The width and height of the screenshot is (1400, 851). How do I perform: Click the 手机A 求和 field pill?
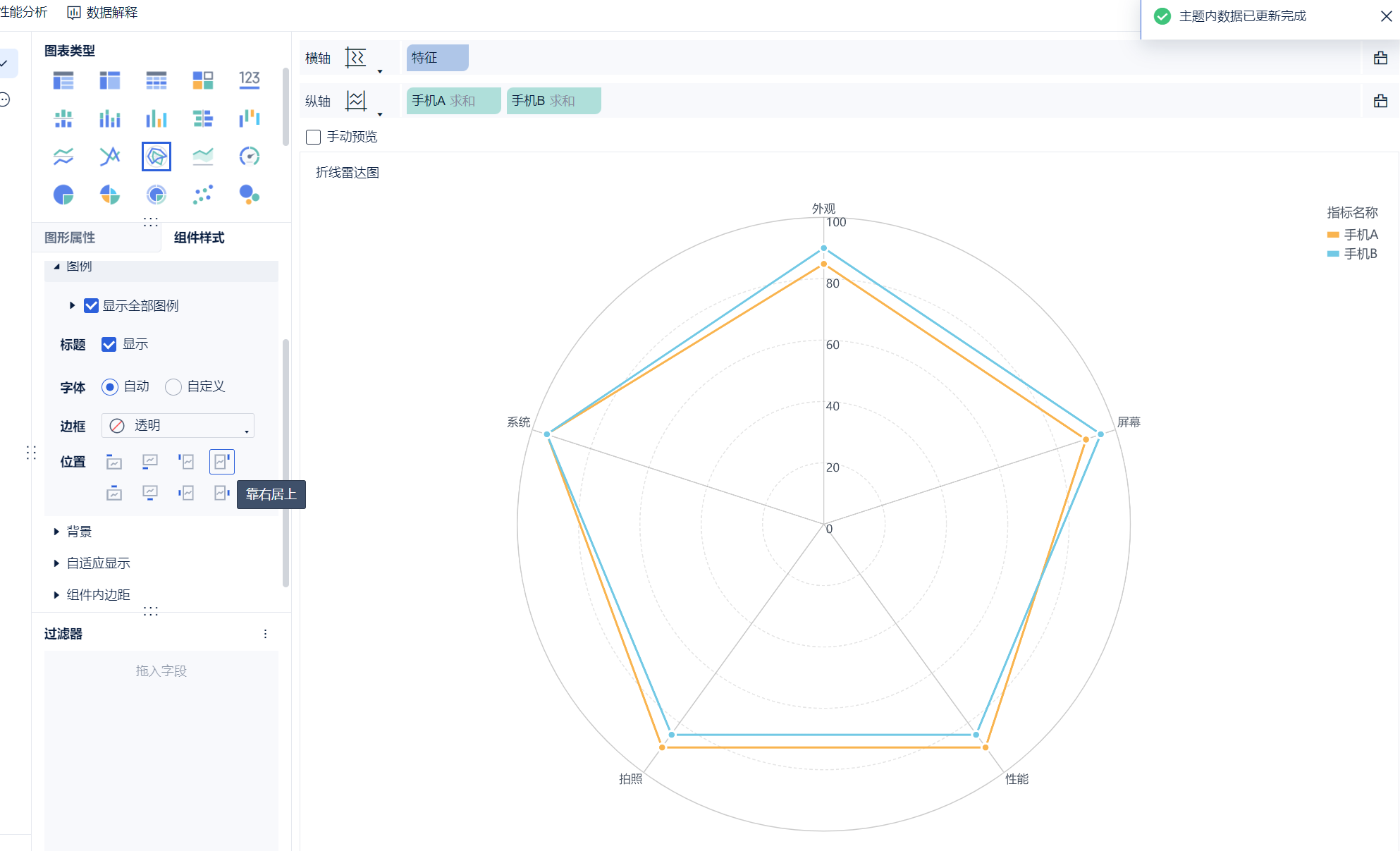tap(453, 101)
